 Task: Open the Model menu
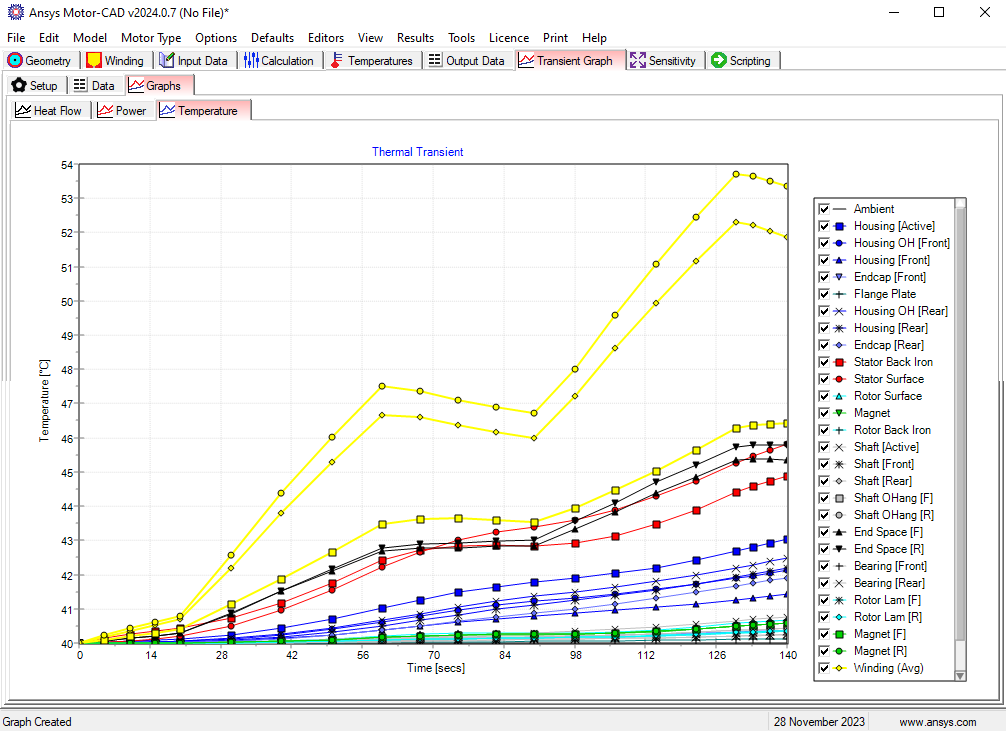[90, 38]
